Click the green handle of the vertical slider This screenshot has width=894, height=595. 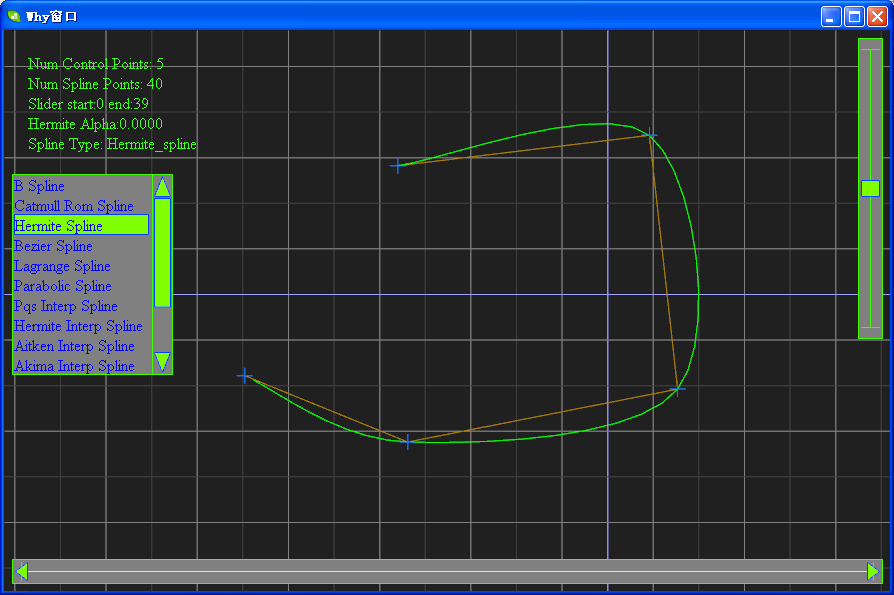870,189
